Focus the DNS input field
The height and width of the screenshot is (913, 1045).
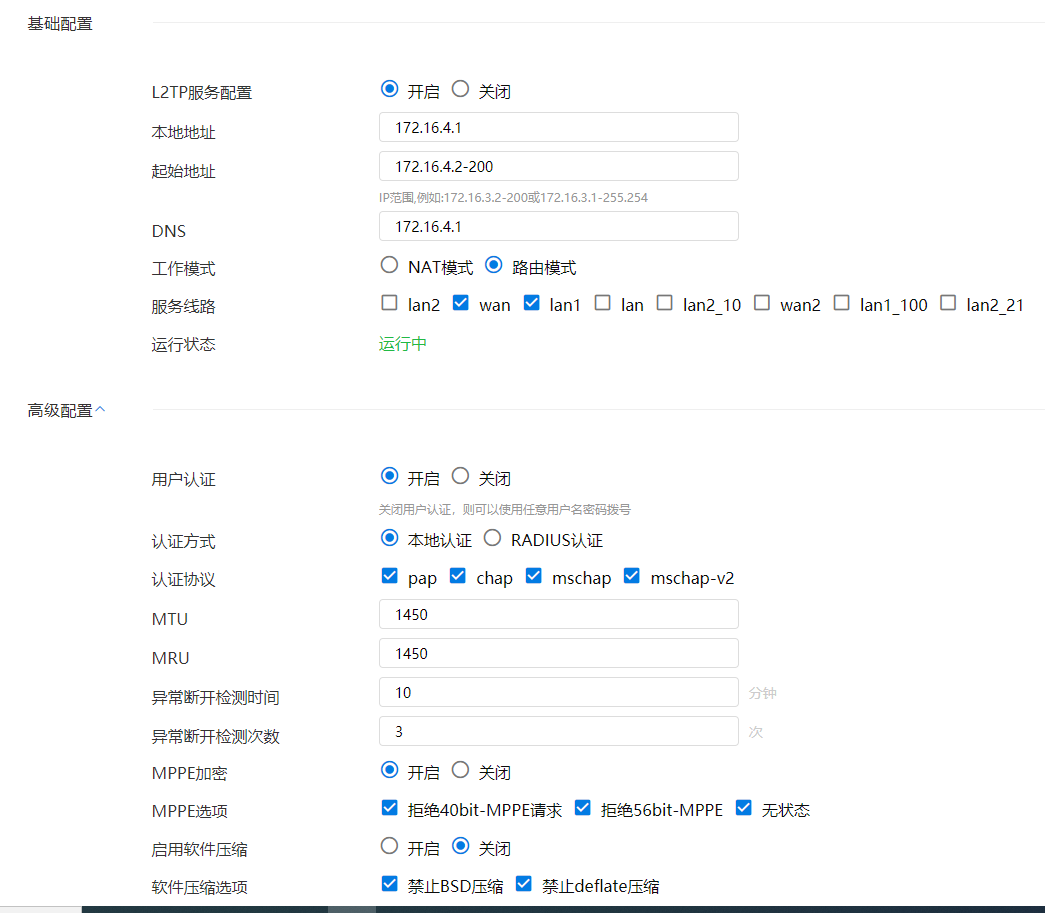559,226
